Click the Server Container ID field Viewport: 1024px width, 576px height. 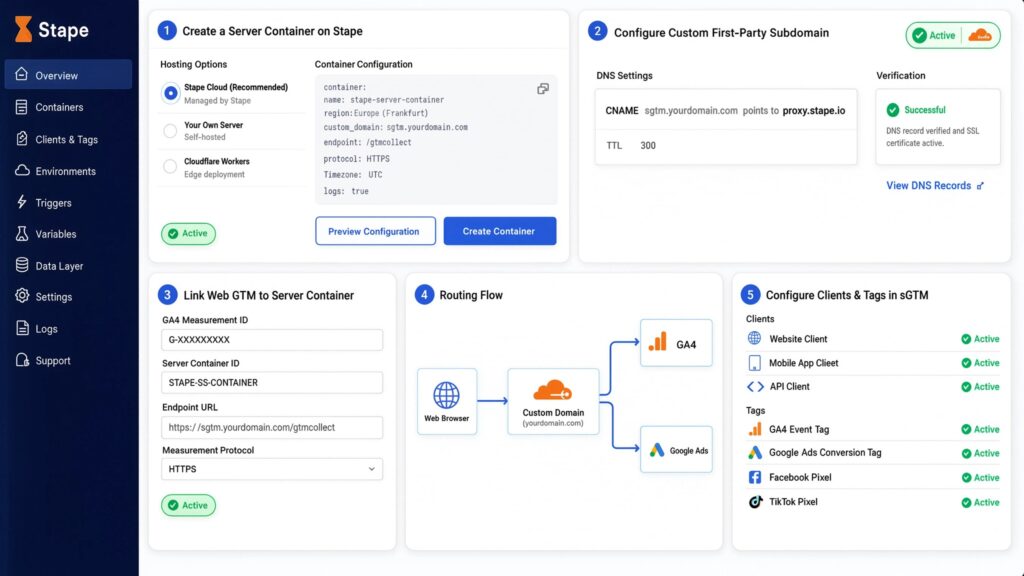272,383
